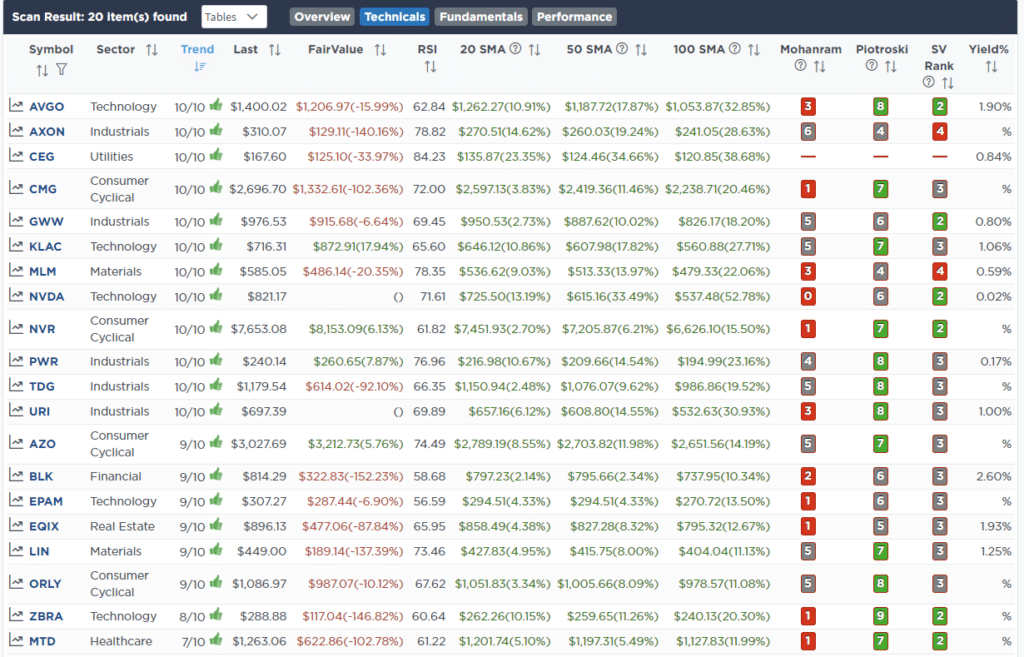Click the Real Estate sector cell for EQIX
The width and height of the screenshot is (1024, 657).
click(x=122, y=526)
